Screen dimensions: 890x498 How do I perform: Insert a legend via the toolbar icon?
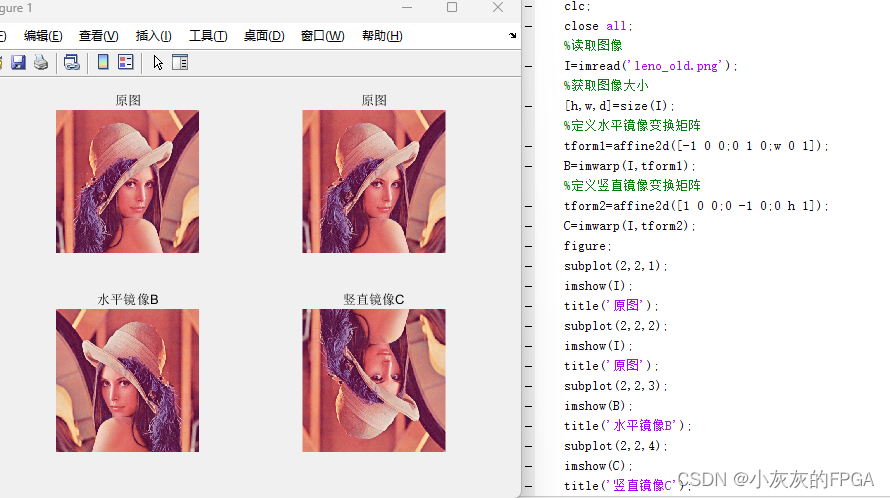[x=125, y=62]
